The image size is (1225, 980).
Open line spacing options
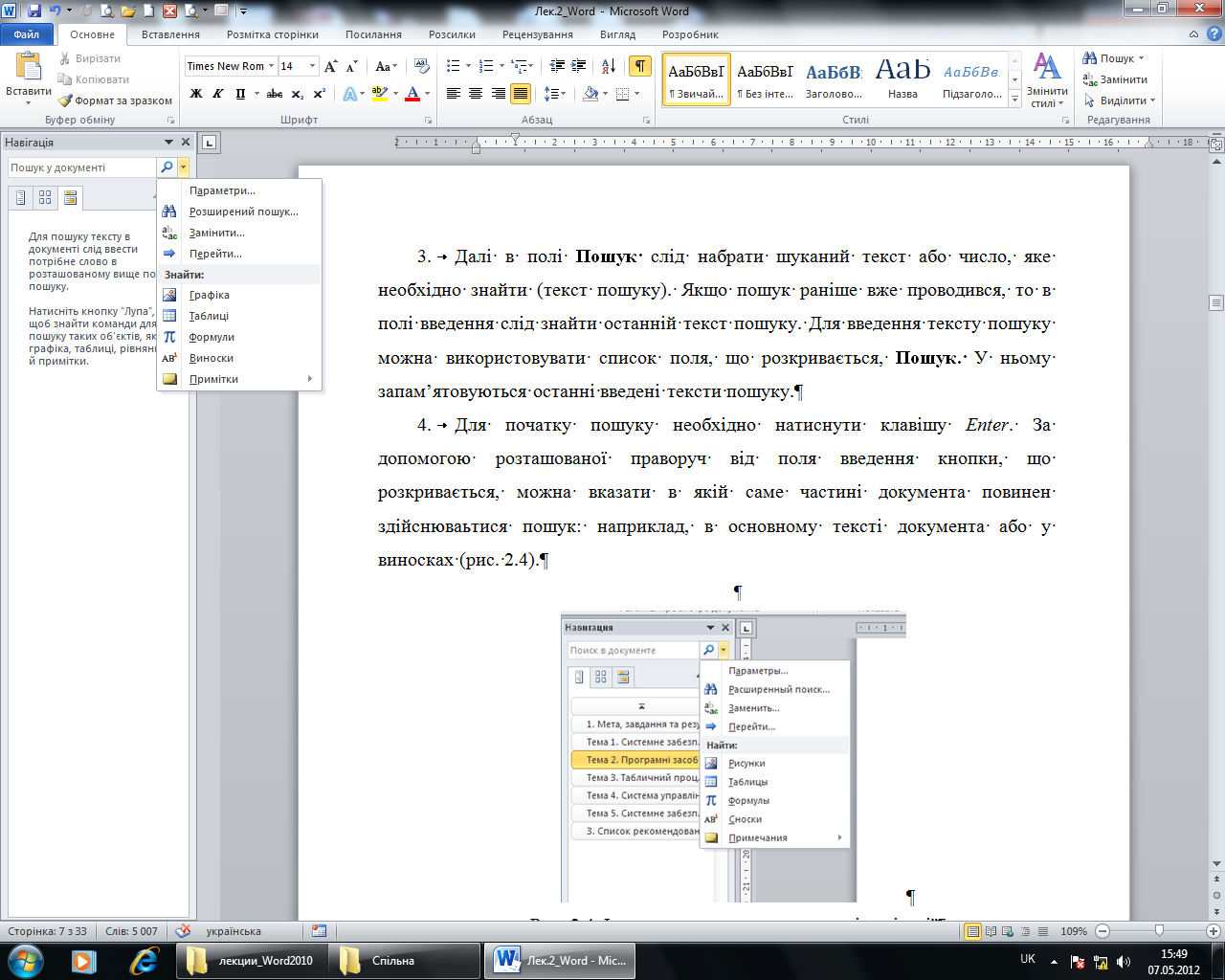click(x=554, y=94)
